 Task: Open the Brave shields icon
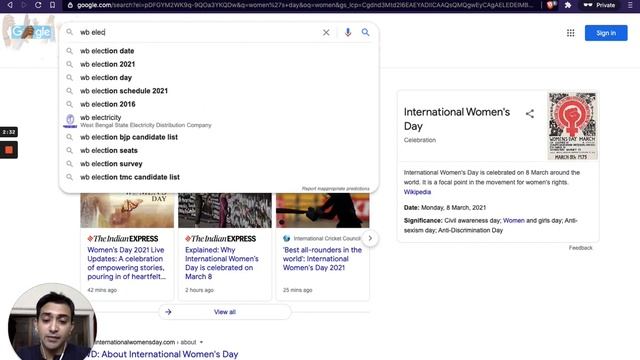coord(551,5)
